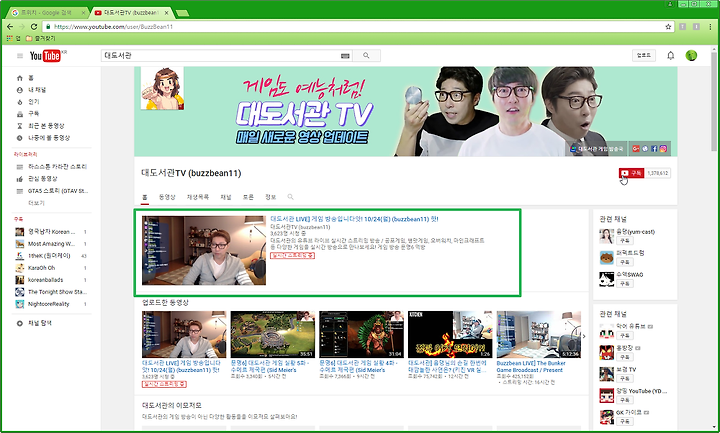Select the 재생목록 channel tab
Viewport: 720px width, 433px height.
[198, 197]
